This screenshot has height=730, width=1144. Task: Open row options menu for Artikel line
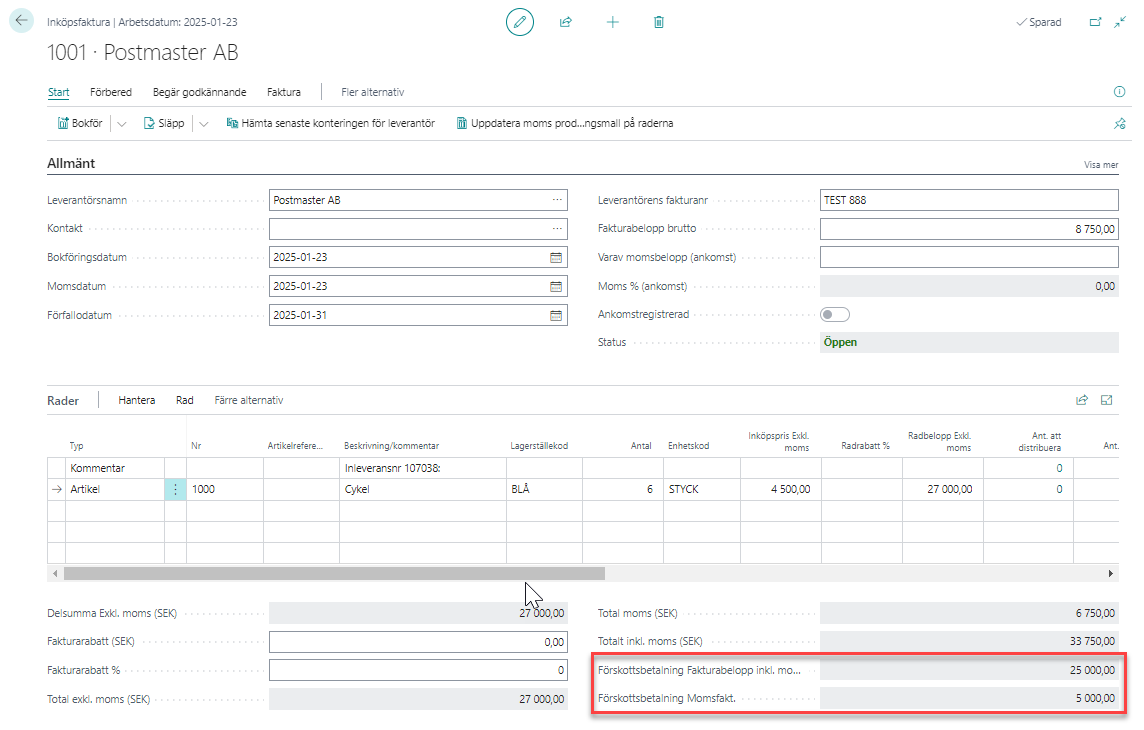coord(175,490)
